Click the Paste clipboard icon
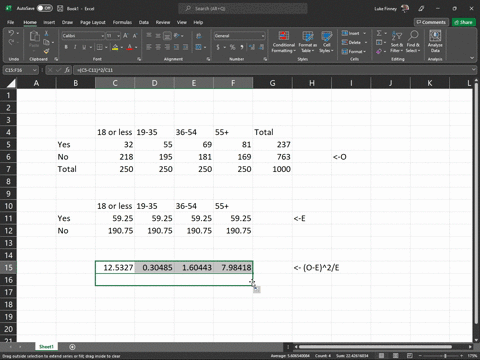 (x=34, y=36)
